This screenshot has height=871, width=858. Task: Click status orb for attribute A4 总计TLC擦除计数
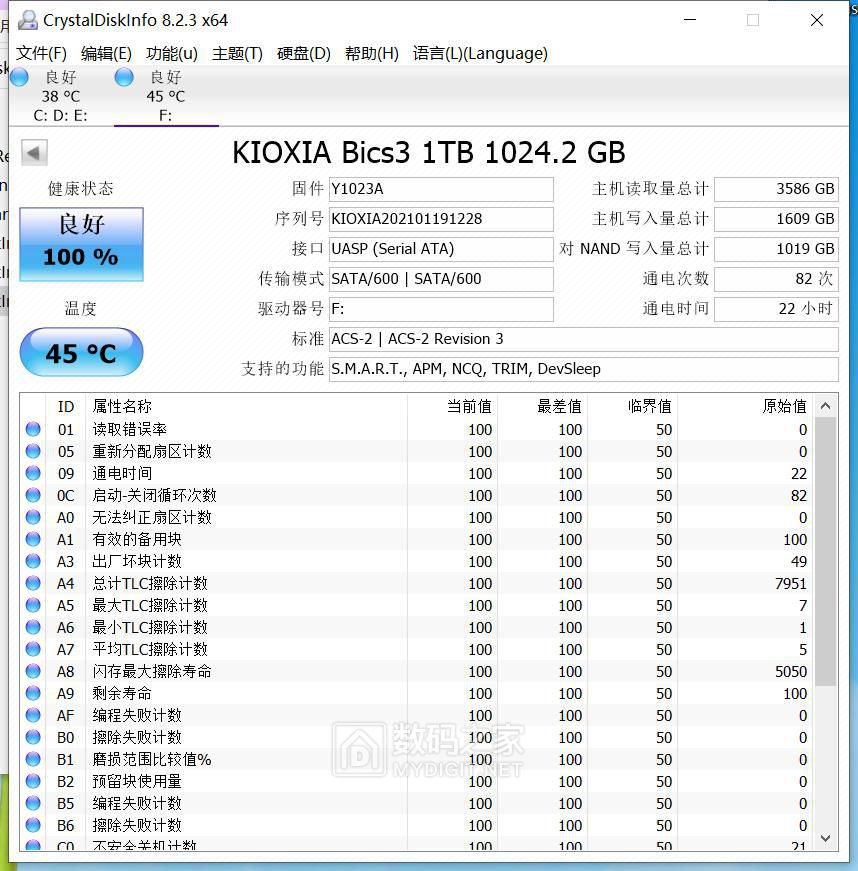click(x=33, y=583)
